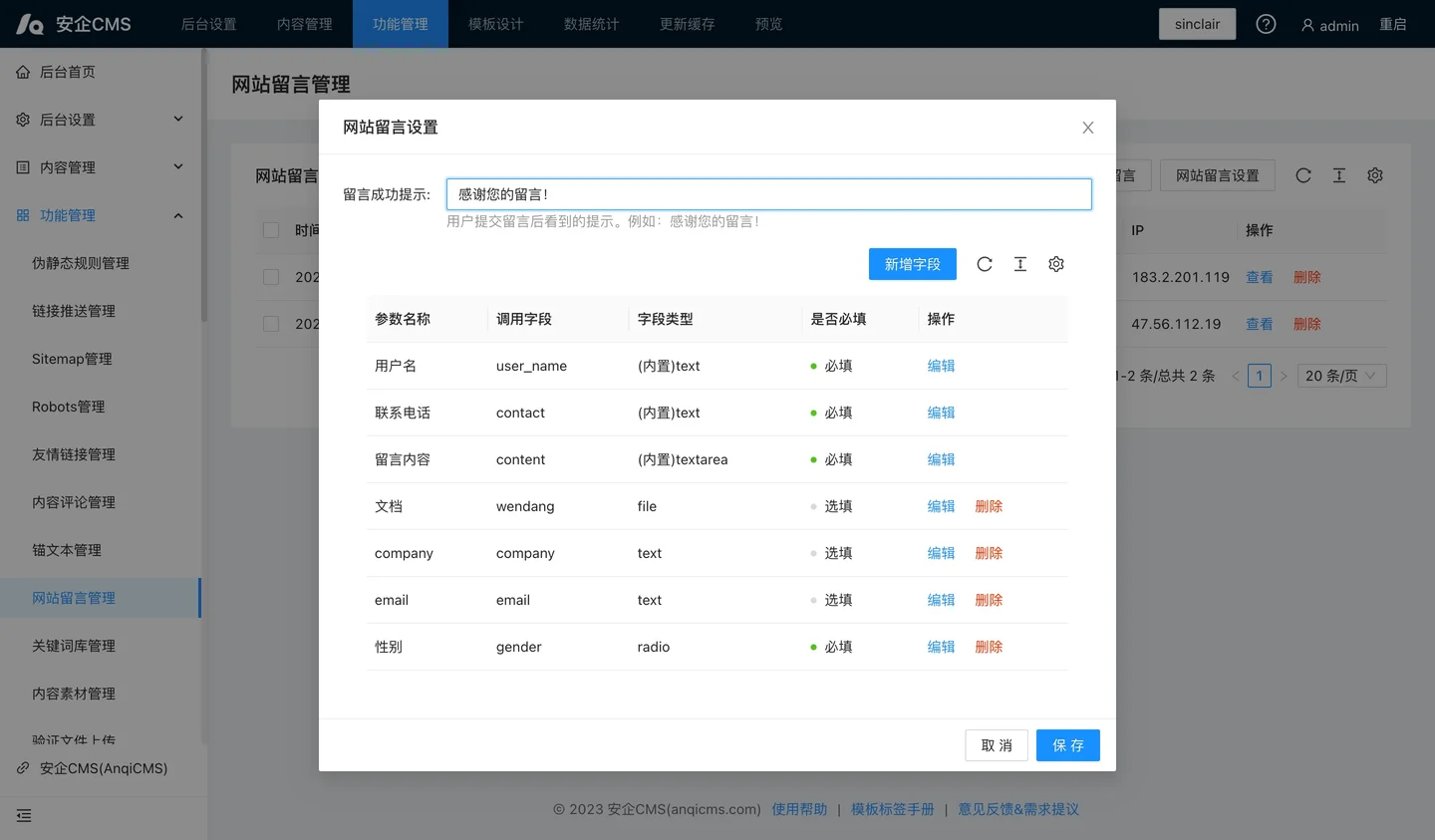Viewport: 1435px width, 840px height.
Task: Tick the checkbox of the second message row
Action: (x=271, y=324)
